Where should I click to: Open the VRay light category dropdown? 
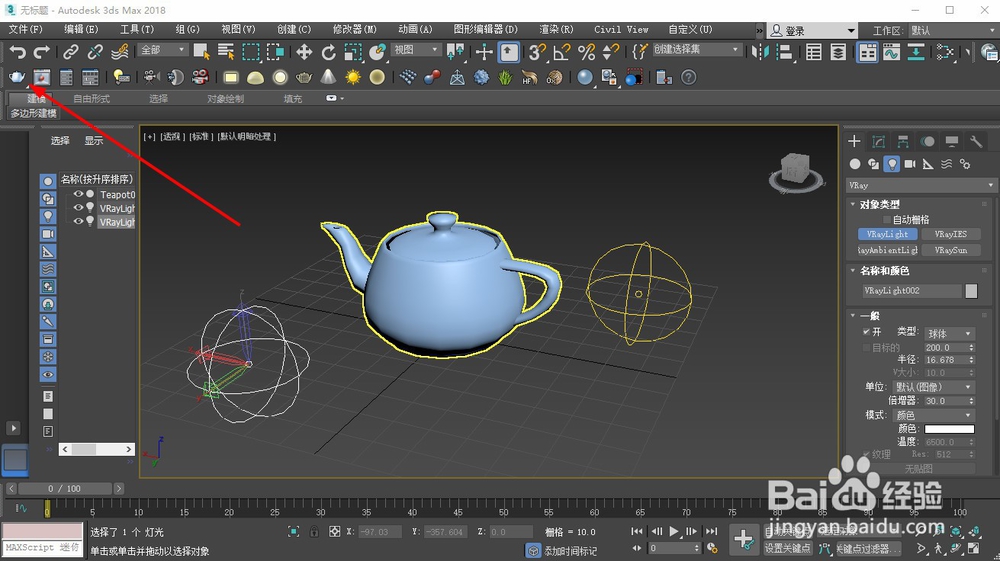[921, 185]
